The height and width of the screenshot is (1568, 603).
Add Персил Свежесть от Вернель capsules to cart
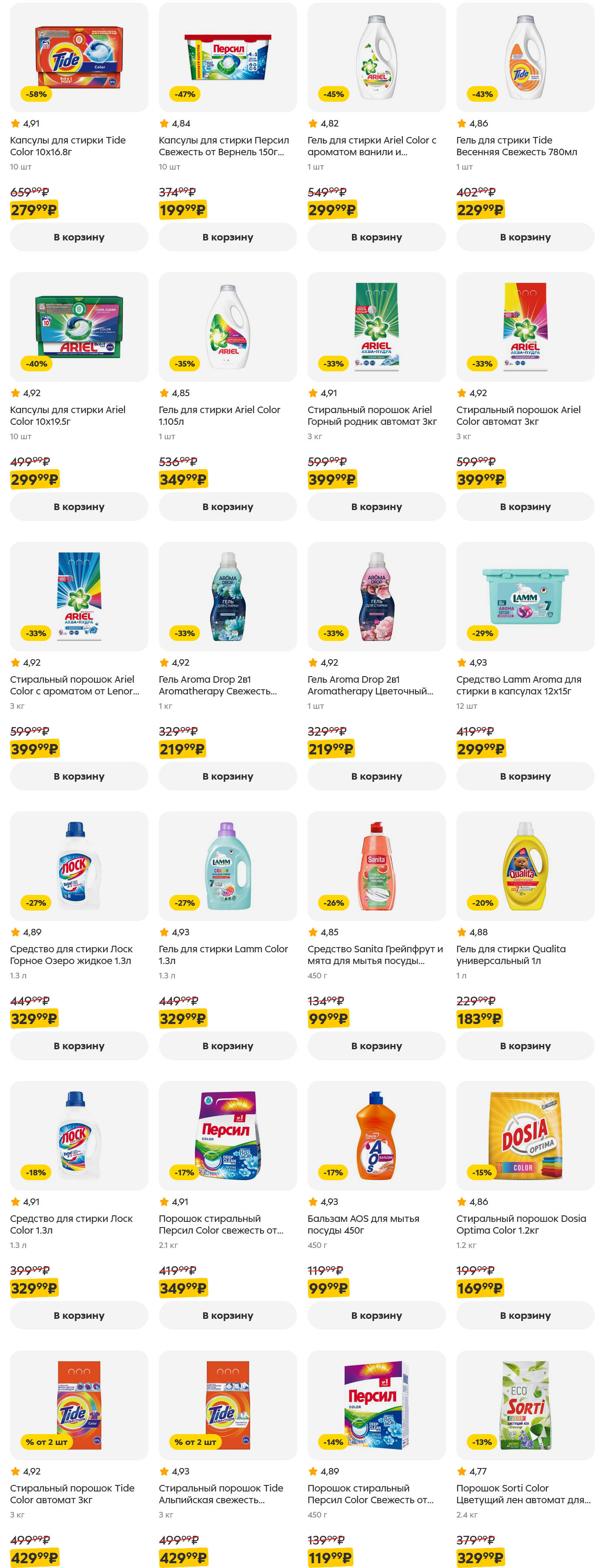[x=227, y=237]
